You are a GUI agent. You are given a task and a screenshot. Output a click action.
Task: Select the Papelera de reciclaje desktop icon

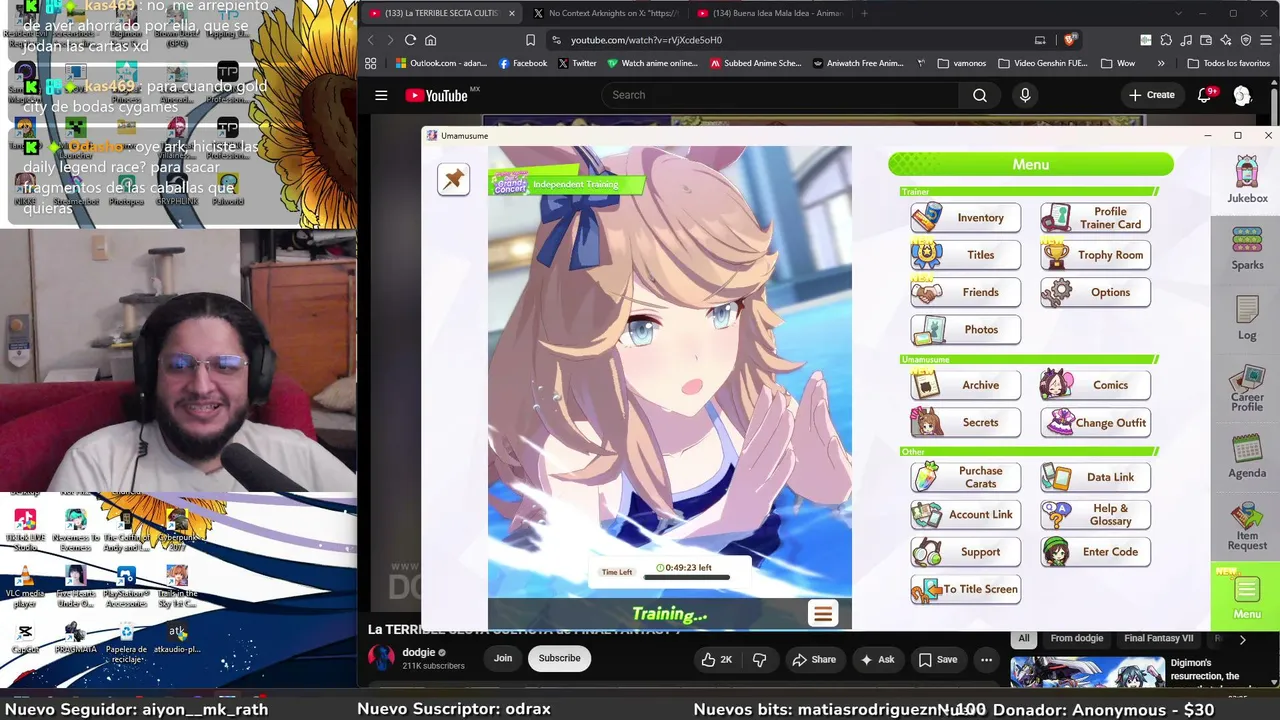coord(126,642)
